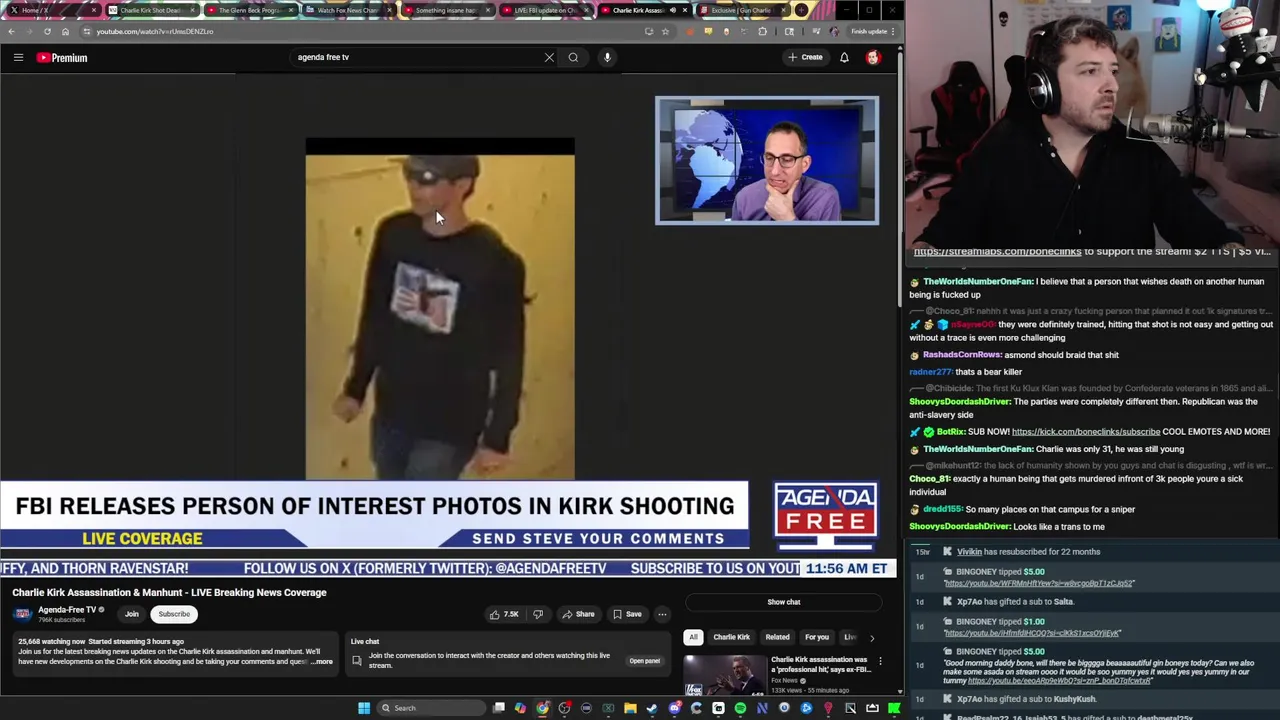Switch to The Glenn Beck Program tab
This screenshot has height=720, width=1280.
point(249,10)
